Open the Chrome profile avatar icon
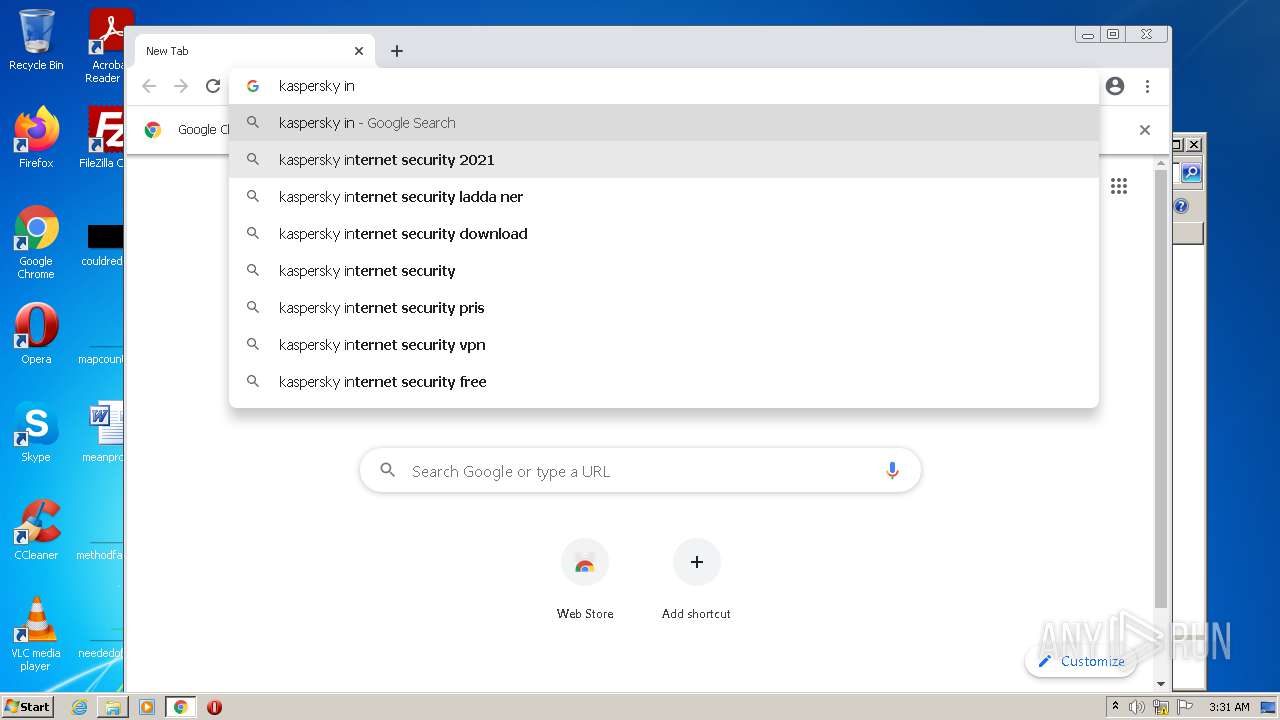1280x720 pixels. 1115,86
